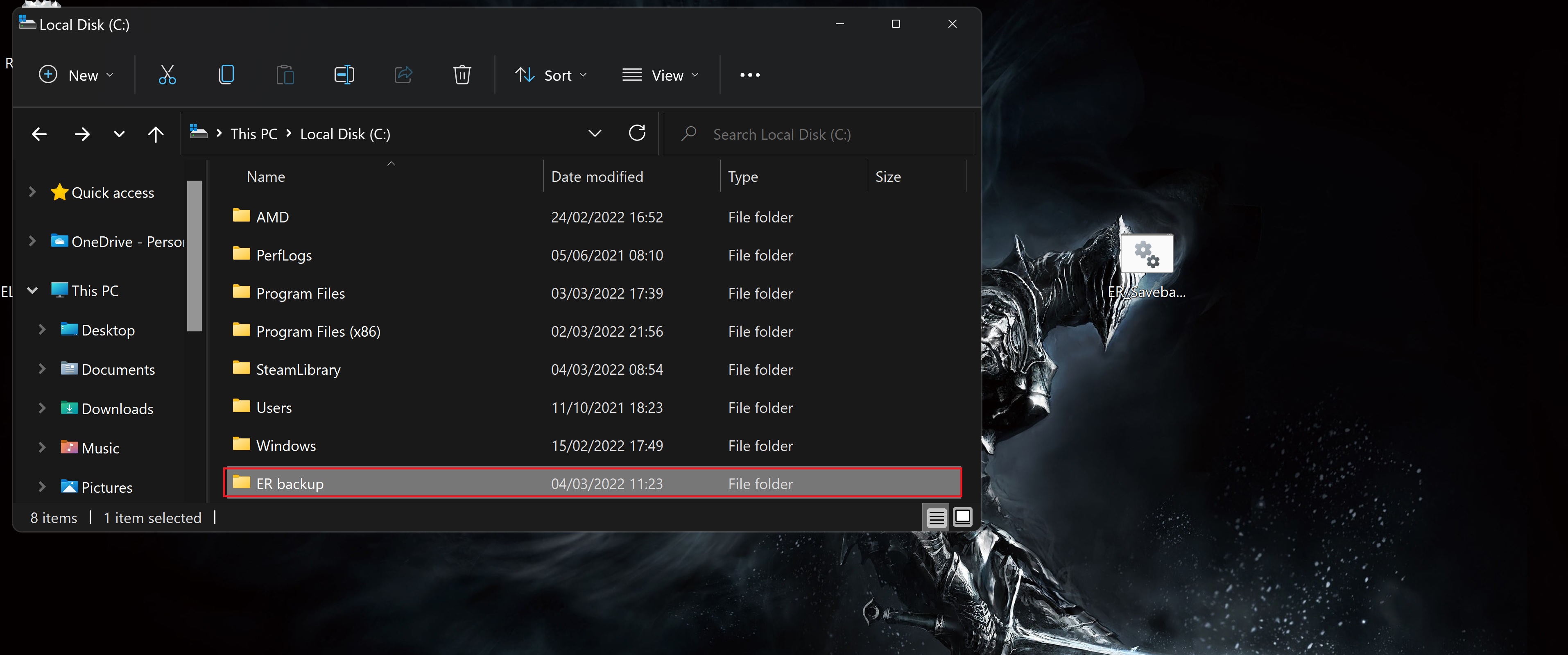Click the Rename icon in toolbar
1568x655 pixels.
pyautogui.click(x=344, y=75)
